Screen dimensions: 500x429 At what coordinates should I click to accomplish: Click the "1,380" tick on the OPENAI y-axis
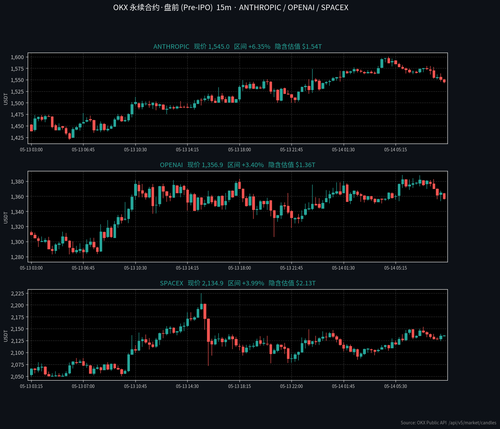(17, 182)
